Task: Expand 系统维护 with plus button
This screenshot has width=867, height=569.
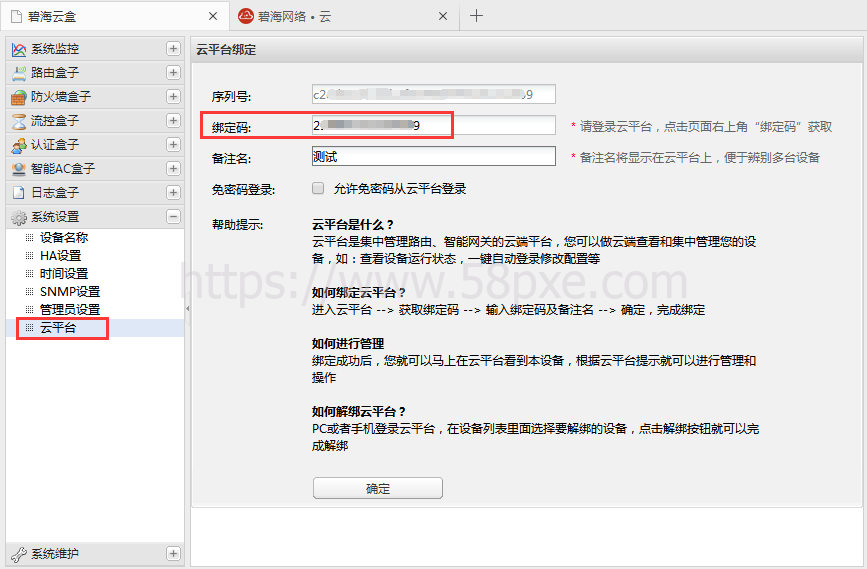Action: 173,553
